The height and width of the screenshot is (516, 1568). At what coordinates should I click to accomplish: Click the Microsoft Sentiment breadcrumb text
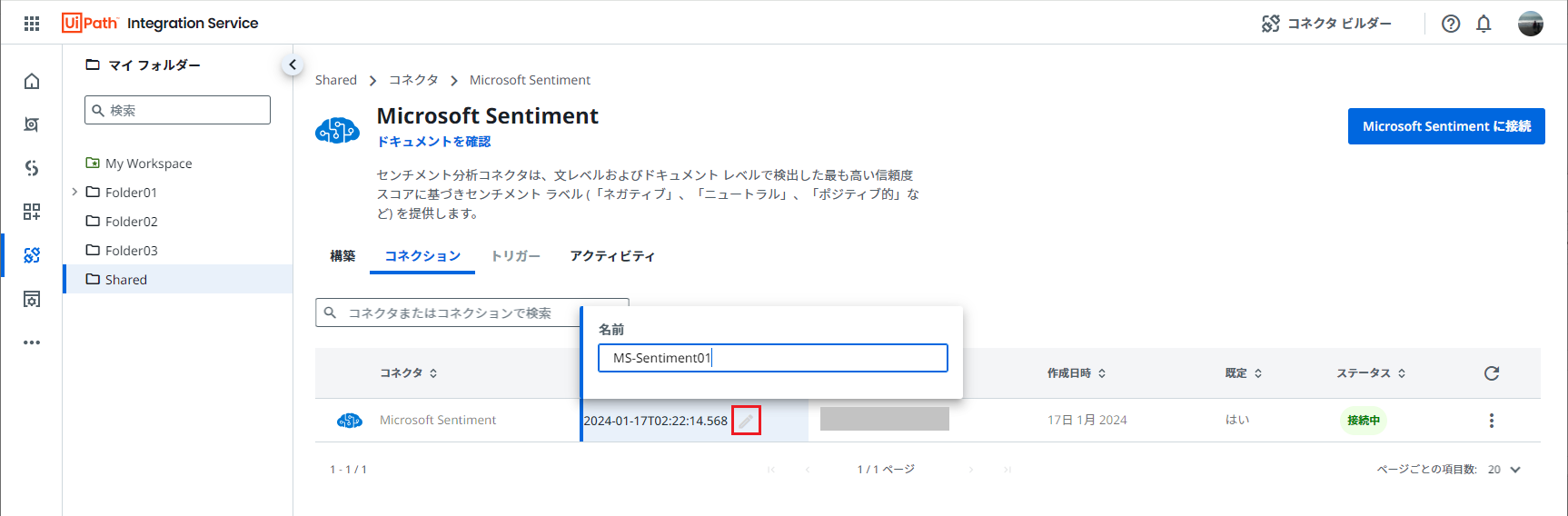click(x=530, y=80)
